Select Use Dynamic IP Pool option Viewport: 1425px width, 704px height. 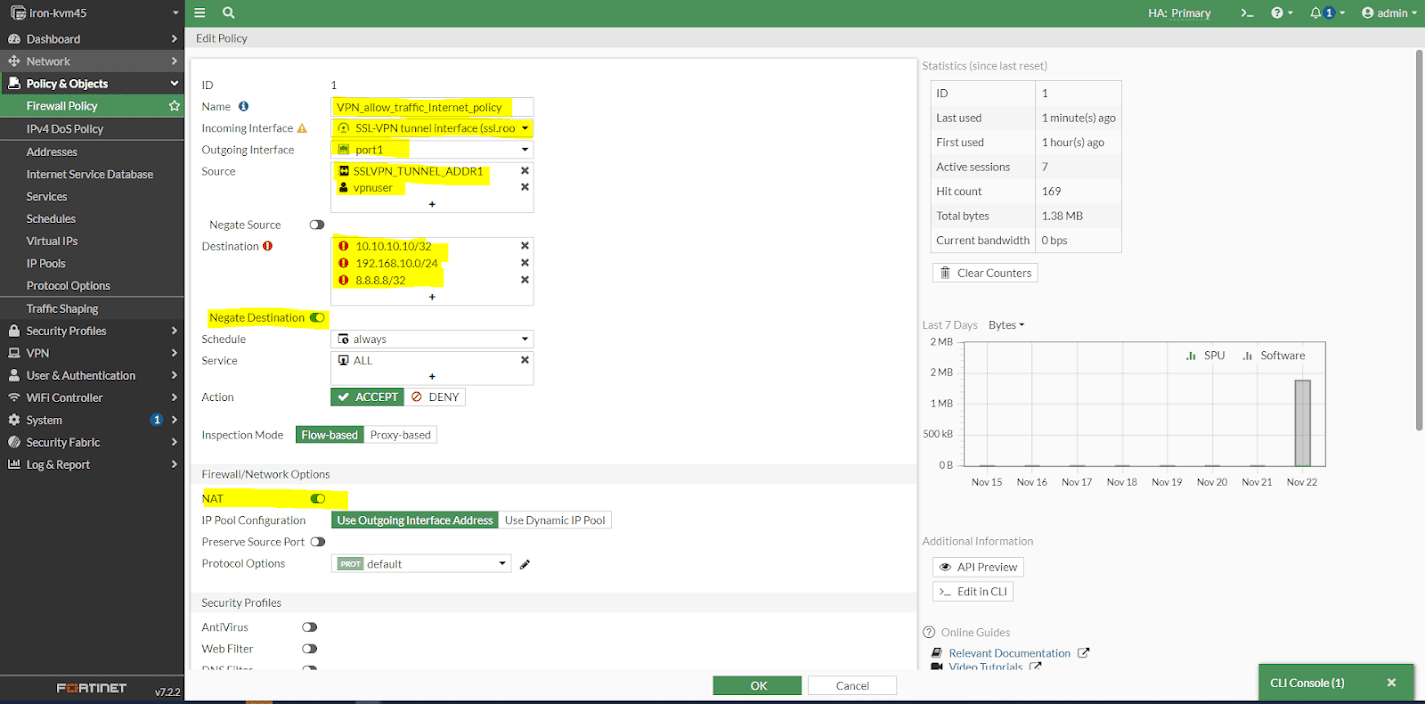click(555, 520)
